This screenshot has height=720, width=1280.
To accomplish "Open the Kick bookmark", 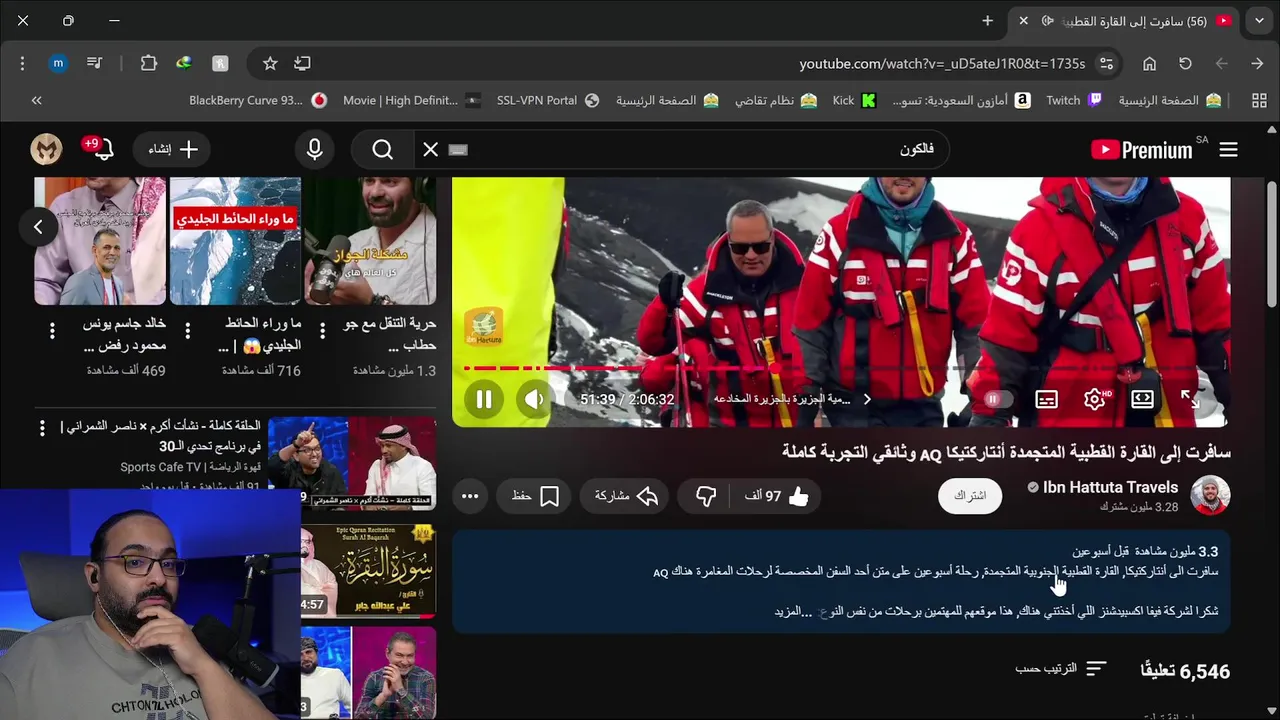I will pos(855,100).
